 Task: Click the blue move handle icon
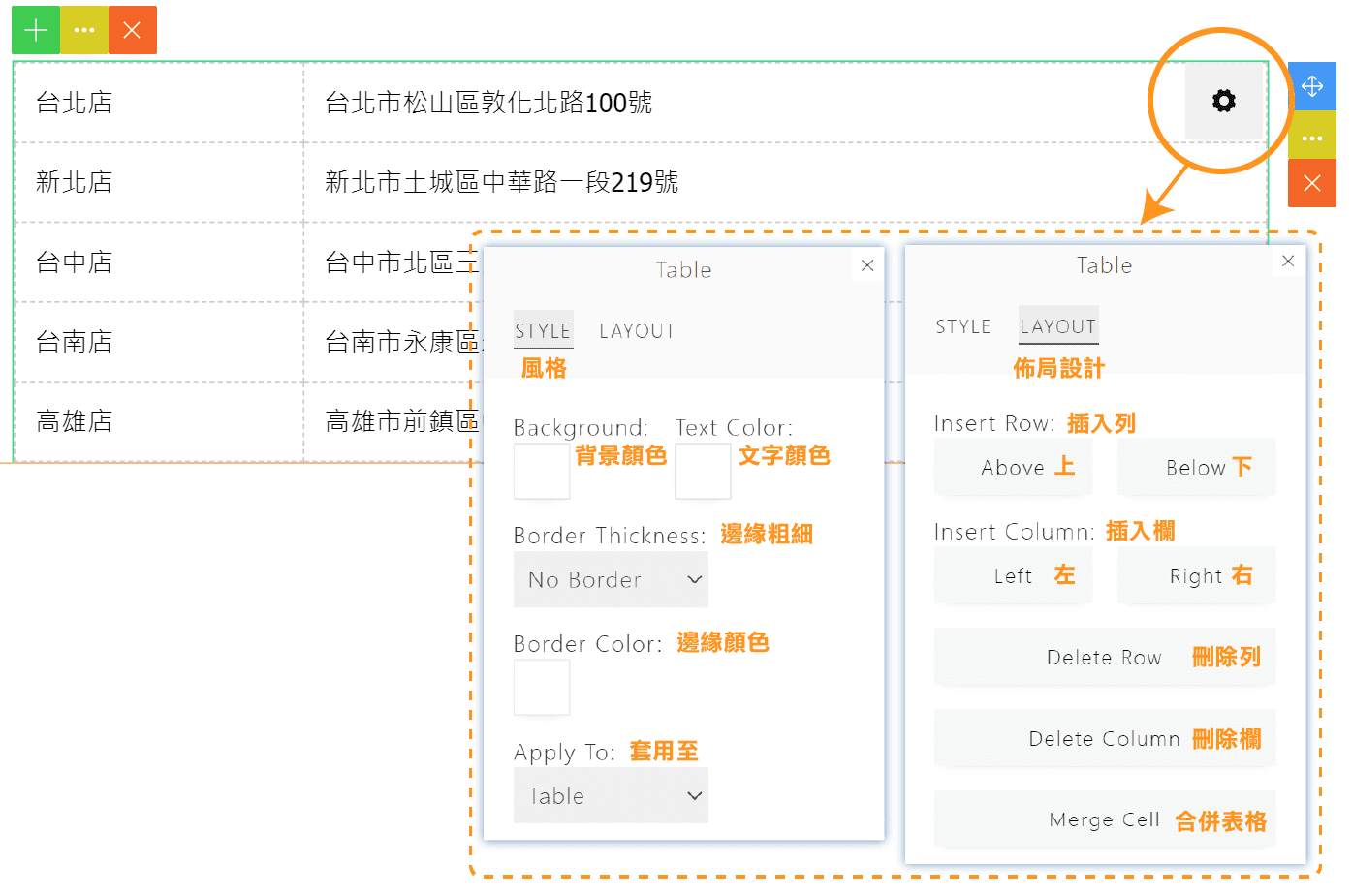click(x=1312, y=86)
